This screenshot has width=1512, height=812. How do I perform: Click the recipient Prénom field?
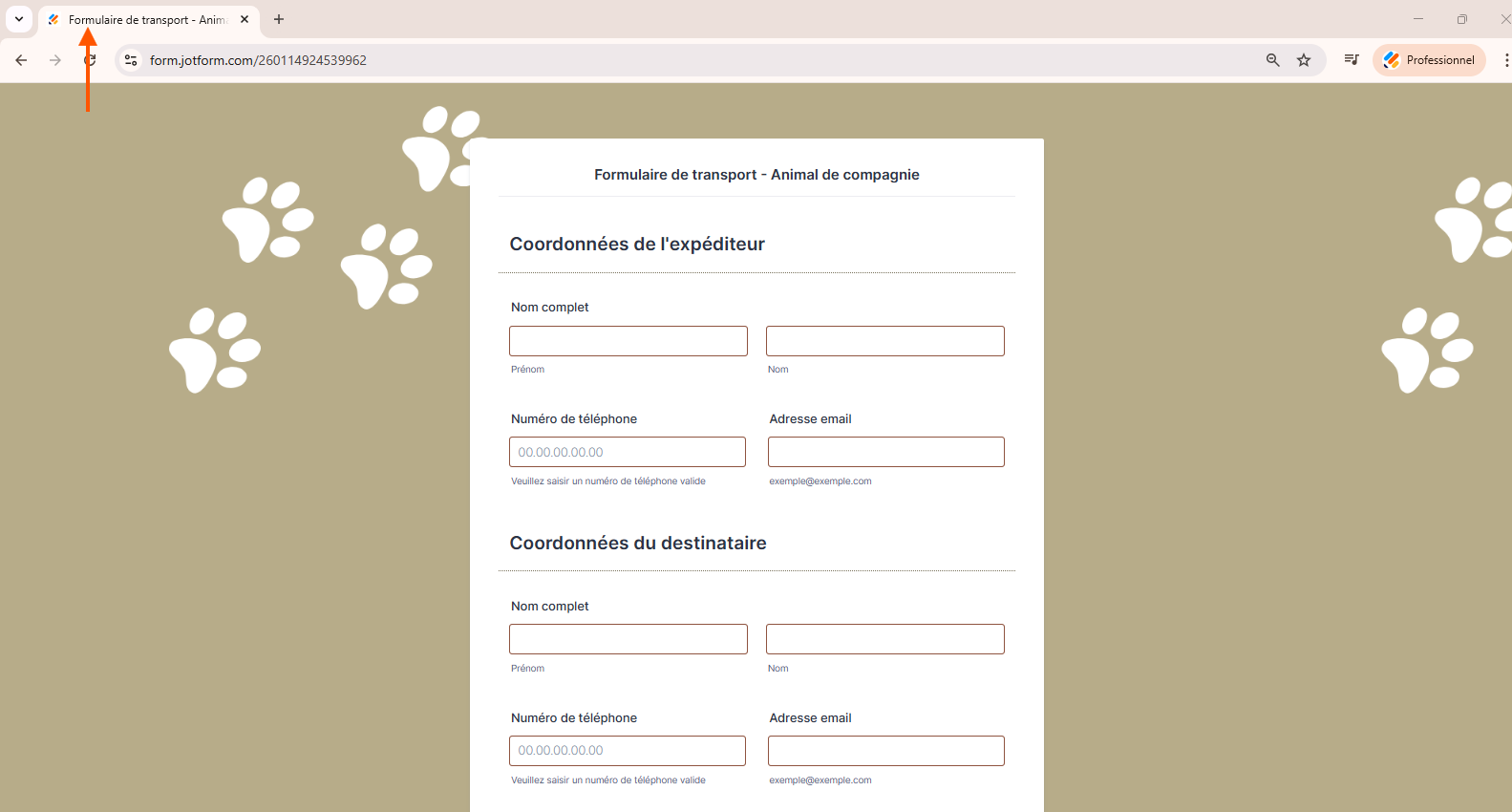point(628,639)
